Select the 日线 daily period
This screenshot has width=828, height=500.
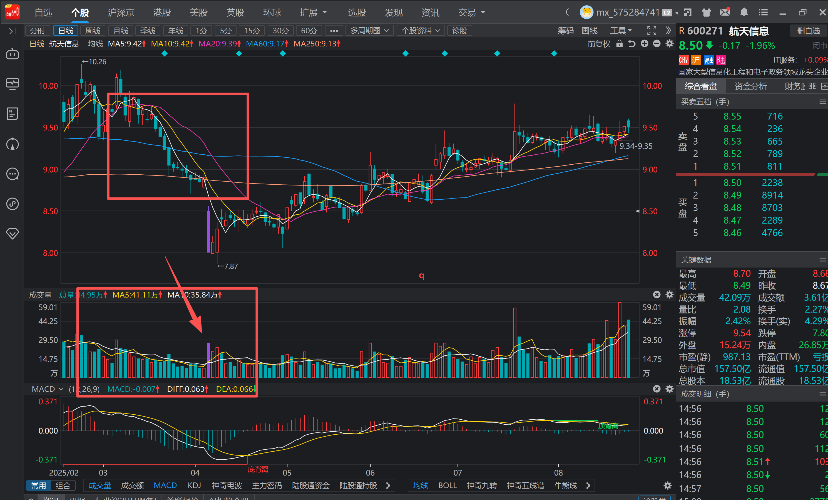[x=65, y=31]
